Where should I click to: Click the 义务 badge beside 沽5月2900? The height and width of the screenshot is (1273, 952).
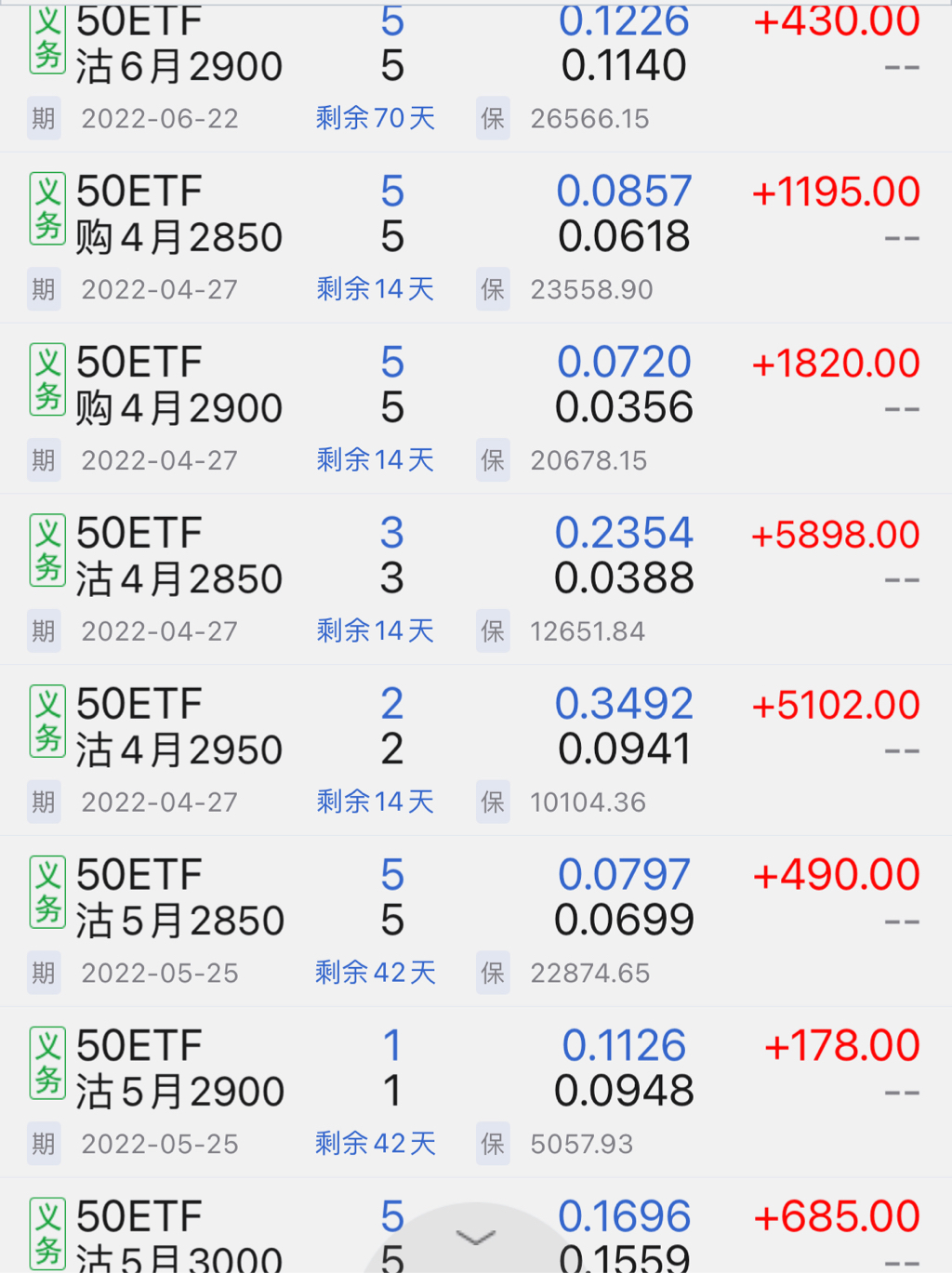[x=47, y=1064]
